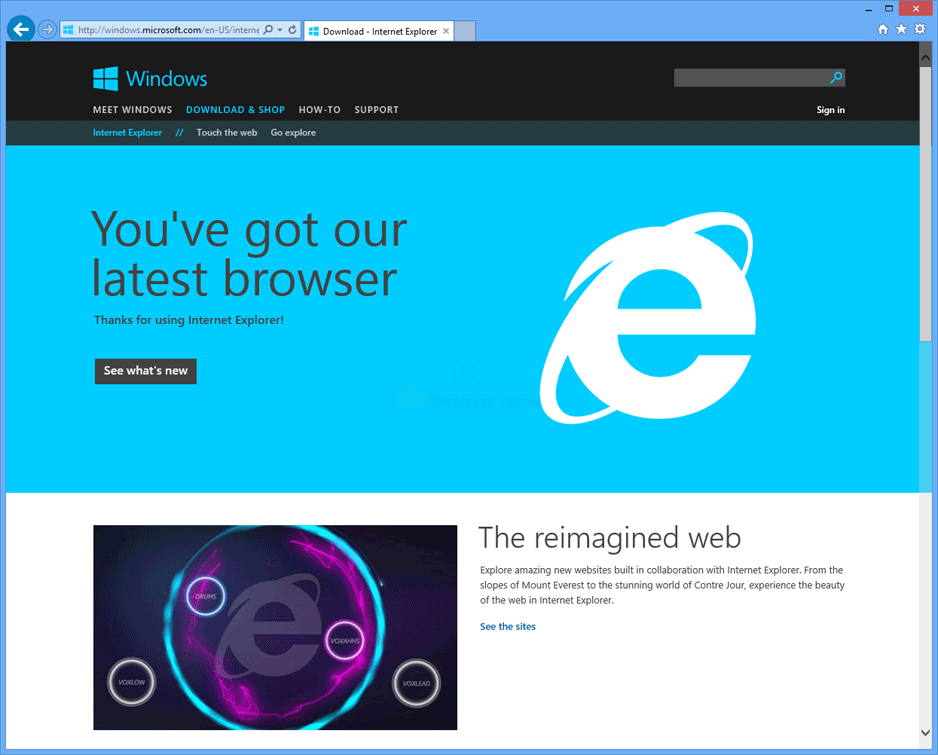Image resolution: width=938 pixels, height=755 pixels.
Task: Click the vertical scrollbar thumb
Action: coord(925,203)
